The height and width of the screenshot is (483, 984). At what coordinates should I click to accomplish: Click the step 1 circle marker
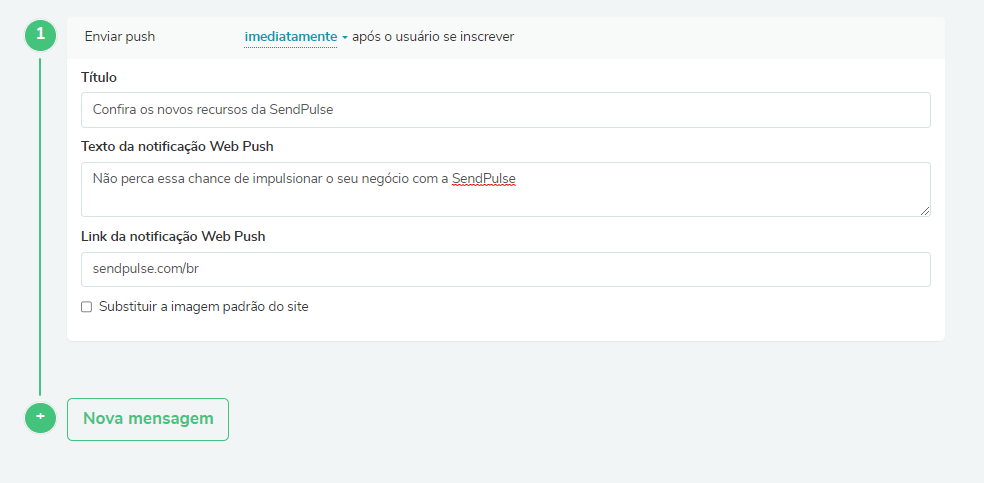[x=40, y=34]
